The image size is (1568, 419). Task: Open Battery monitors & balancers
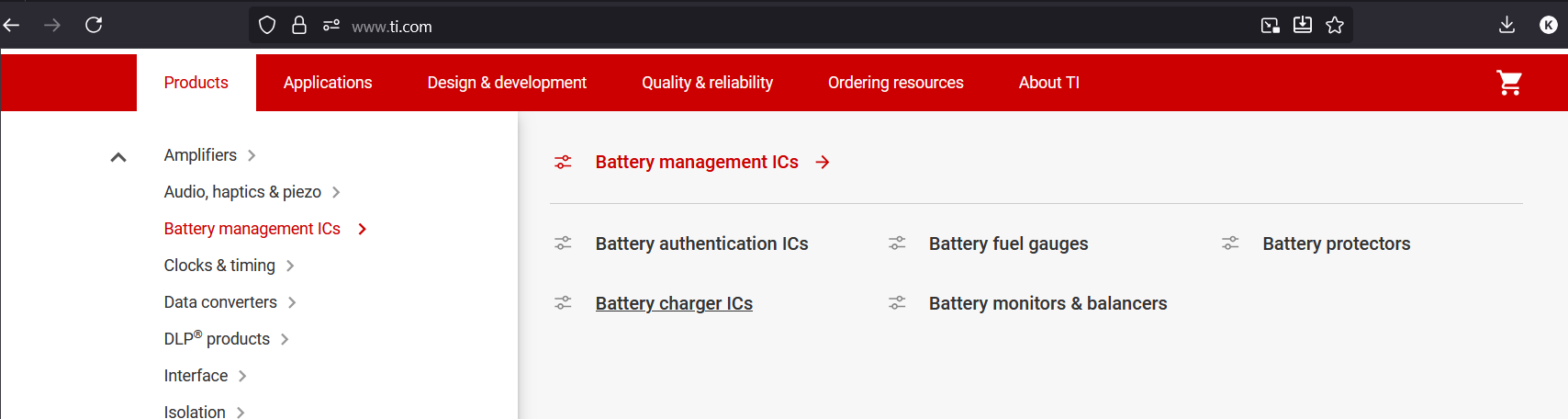point(1047,303)
